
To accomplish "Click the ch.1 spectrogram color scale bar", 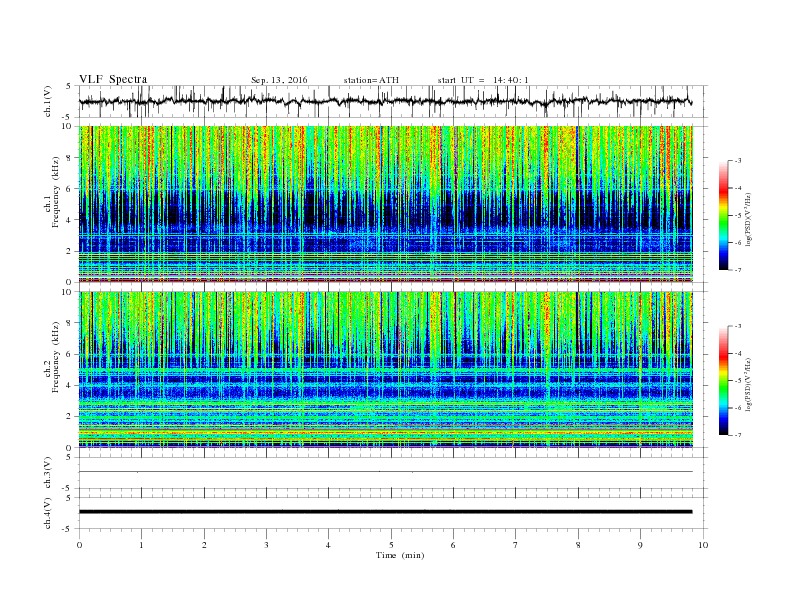I will click(x=724, y=216).
